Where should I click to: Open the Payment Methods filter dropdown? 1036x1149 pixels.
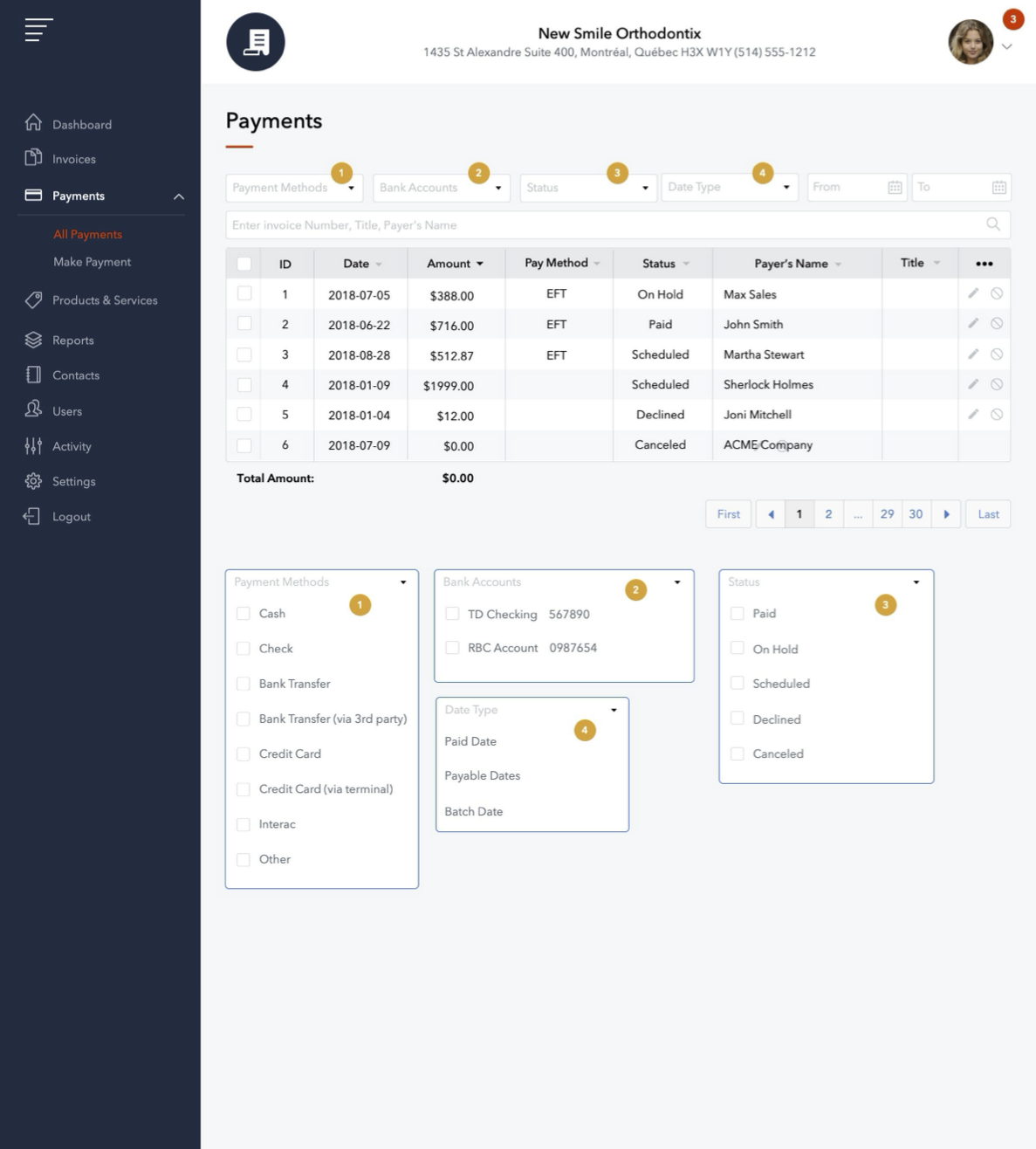[x=294, y=188]
